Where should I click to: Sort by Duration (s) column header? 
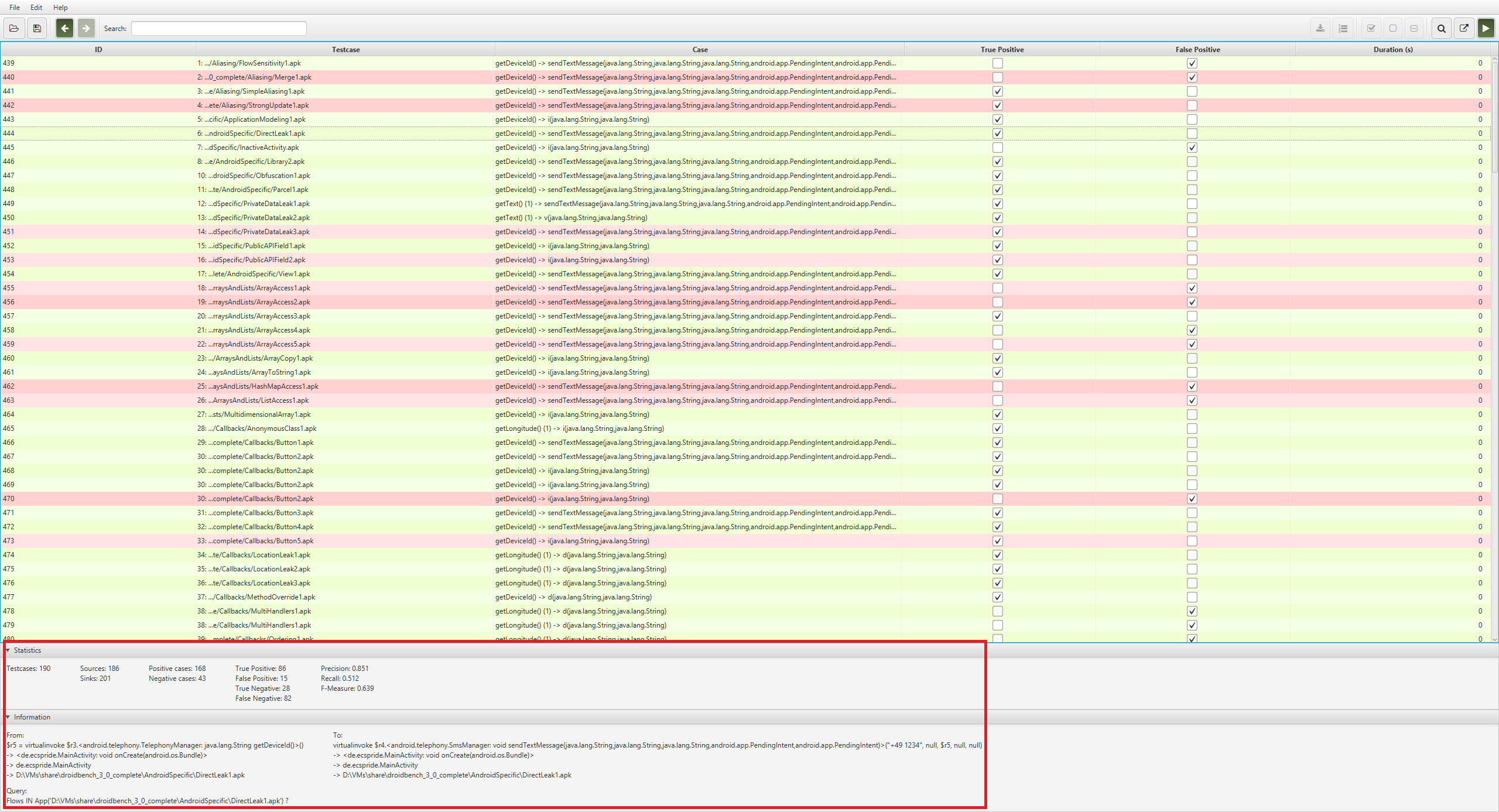[x=1392, y=50]
